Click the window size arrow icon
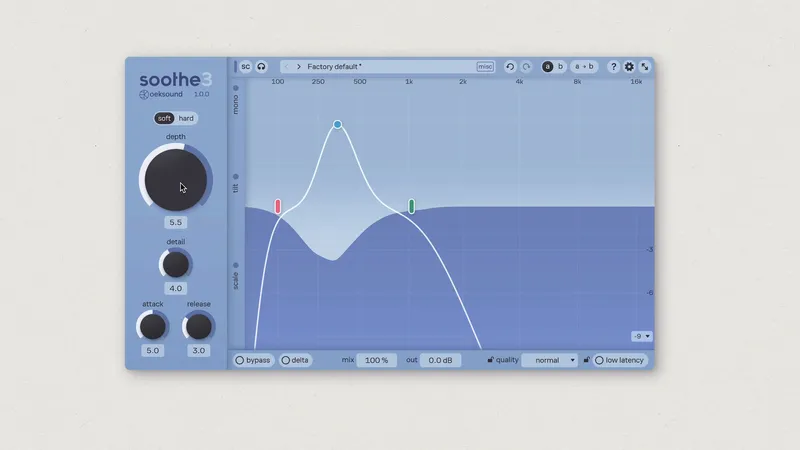800x450 pixels. click(x=645, y=67)
